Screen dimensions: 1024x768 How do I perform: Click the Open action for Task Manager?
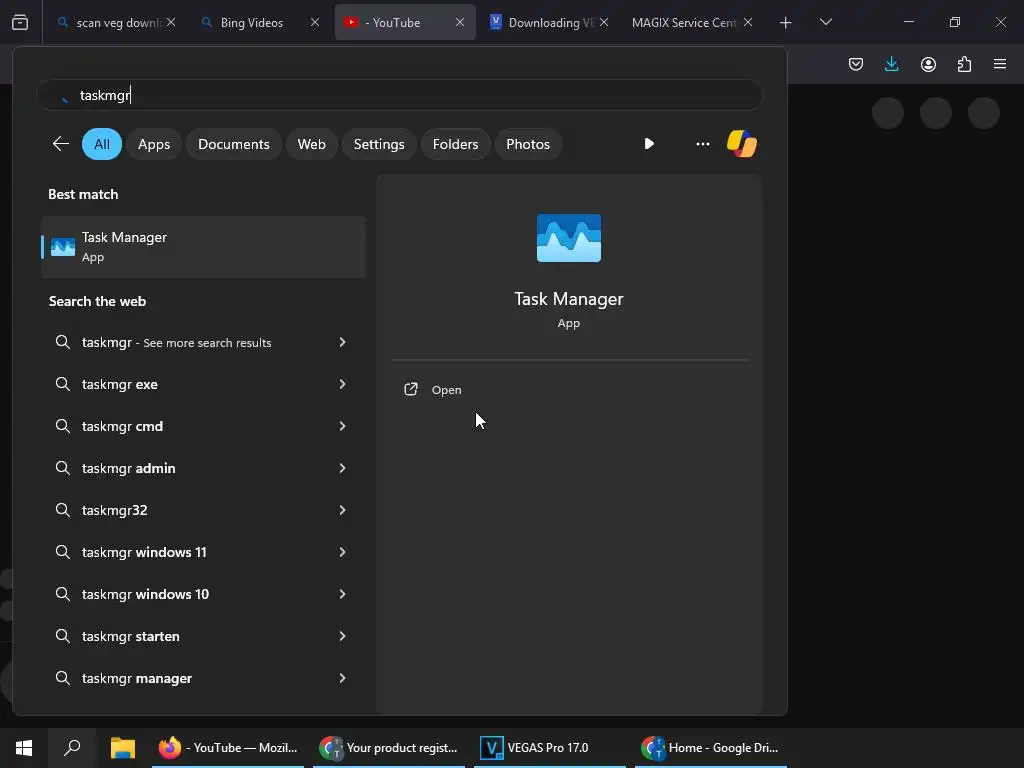tap(433, 390)
